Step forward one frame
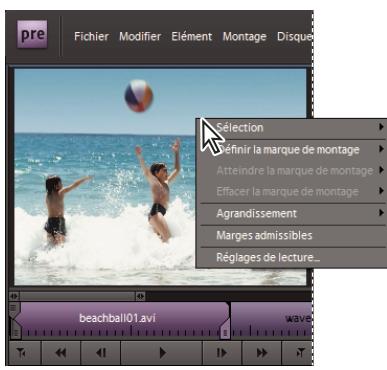The image size is (387, 370). coord(222,353)
